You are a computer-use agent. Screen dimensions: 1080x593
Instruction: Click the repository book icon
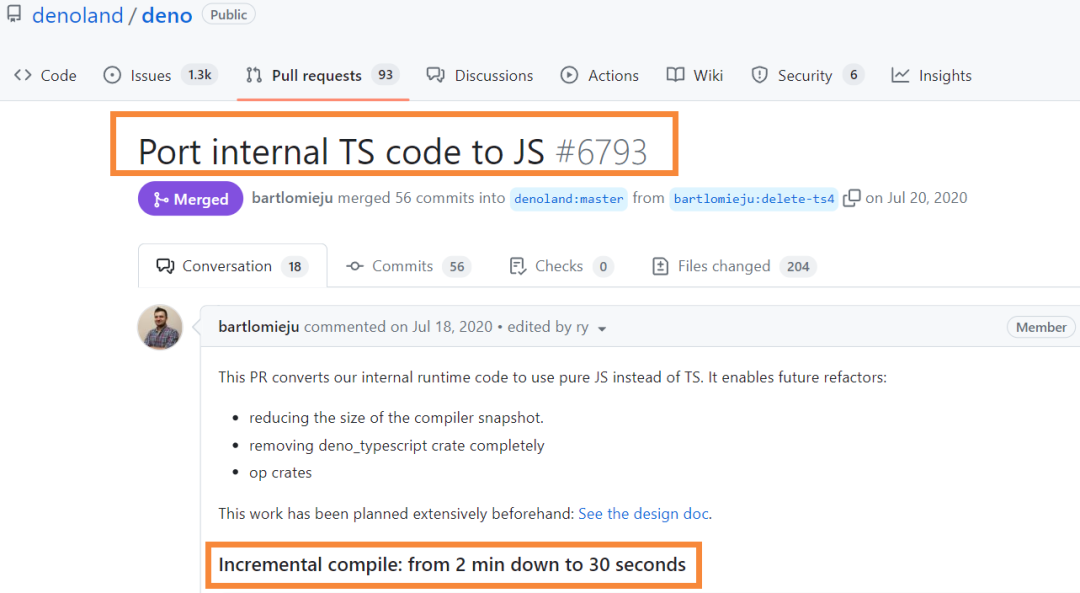pyautogui.click(x=14, y=15)
